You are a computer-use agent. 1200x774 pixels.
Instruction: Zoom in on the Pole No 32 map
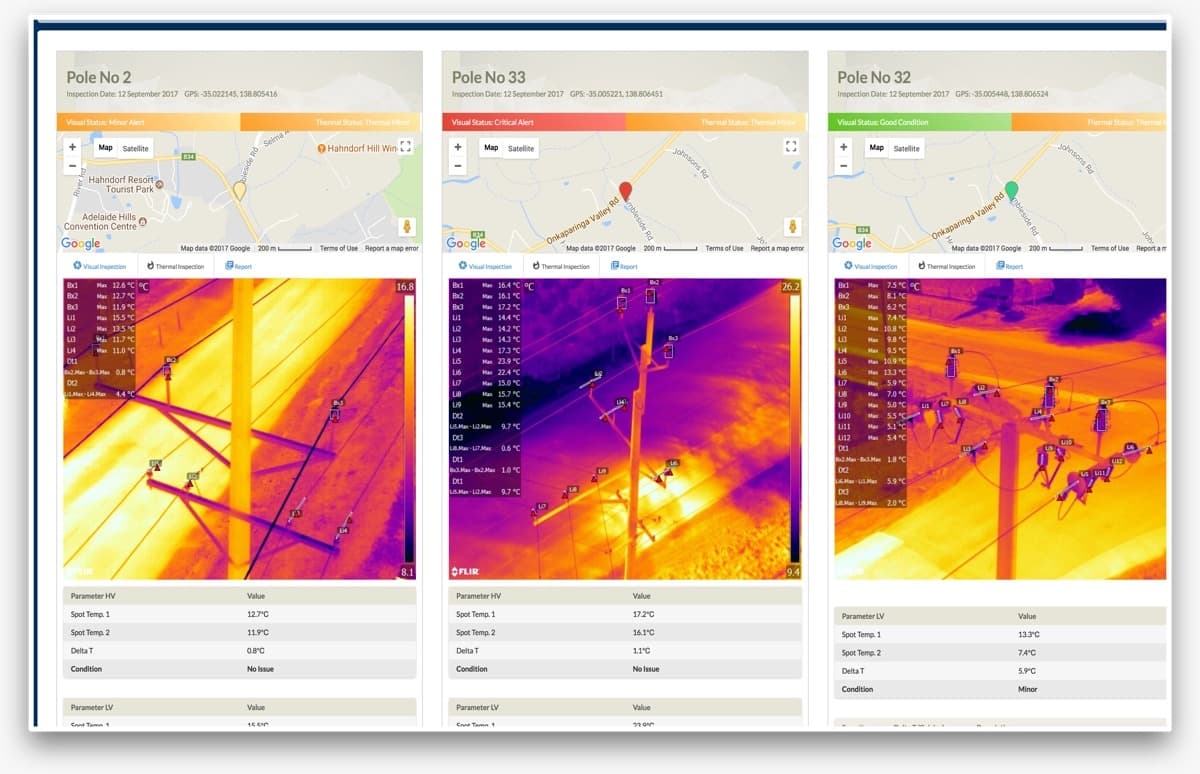tap(843, 147)
